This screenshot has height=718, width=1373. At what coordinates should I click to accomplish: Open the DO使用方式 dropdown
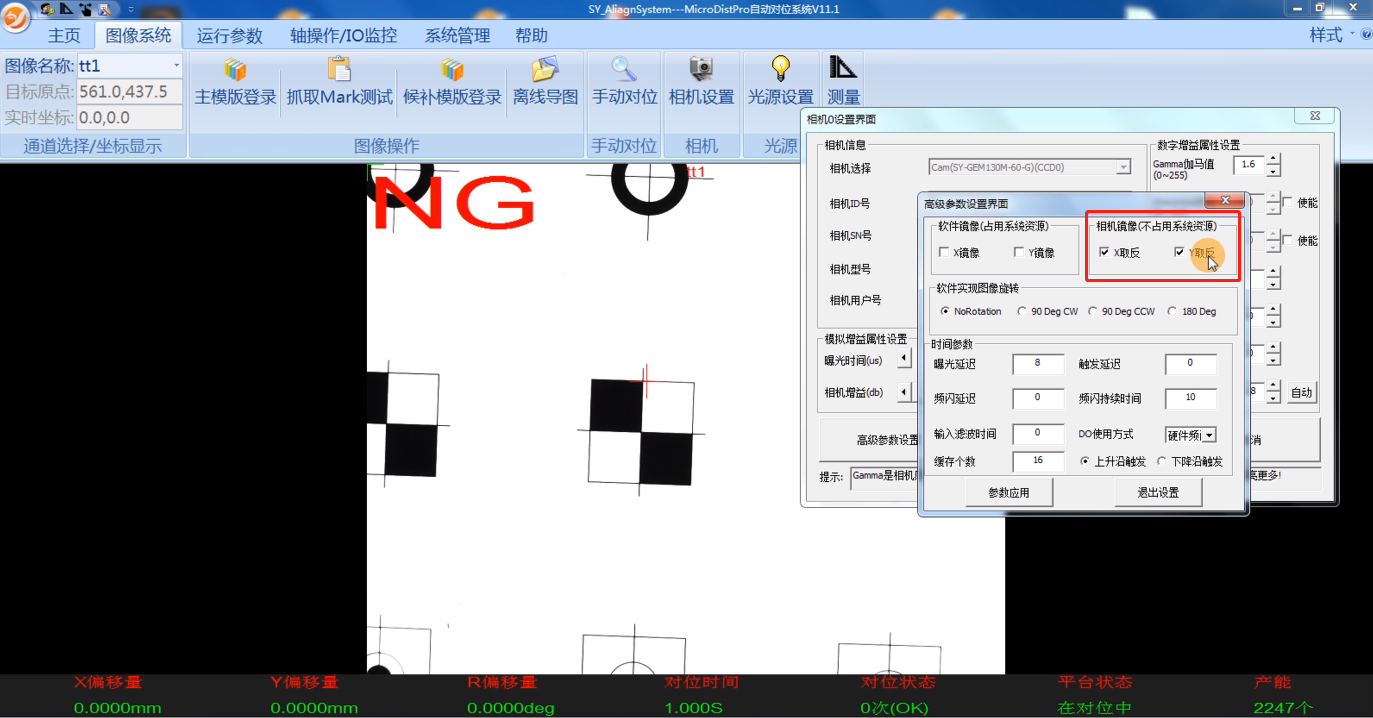[x=1209, y=435]
